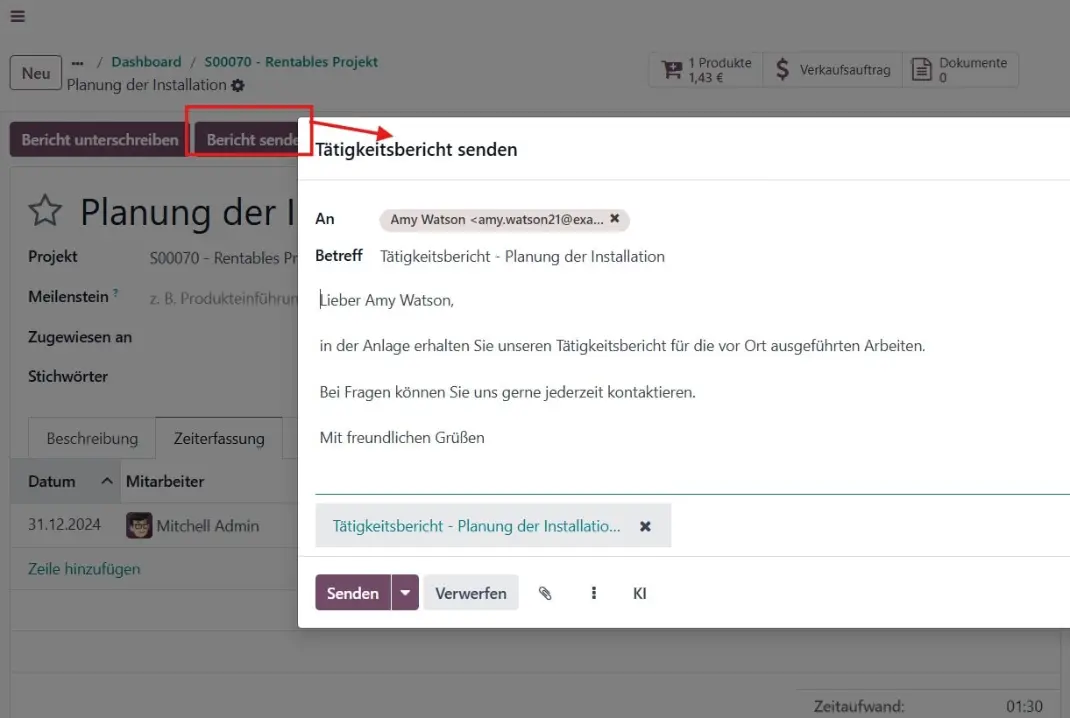
Task: Open the vertical three-dot options menu
Action: click(594, 593)
